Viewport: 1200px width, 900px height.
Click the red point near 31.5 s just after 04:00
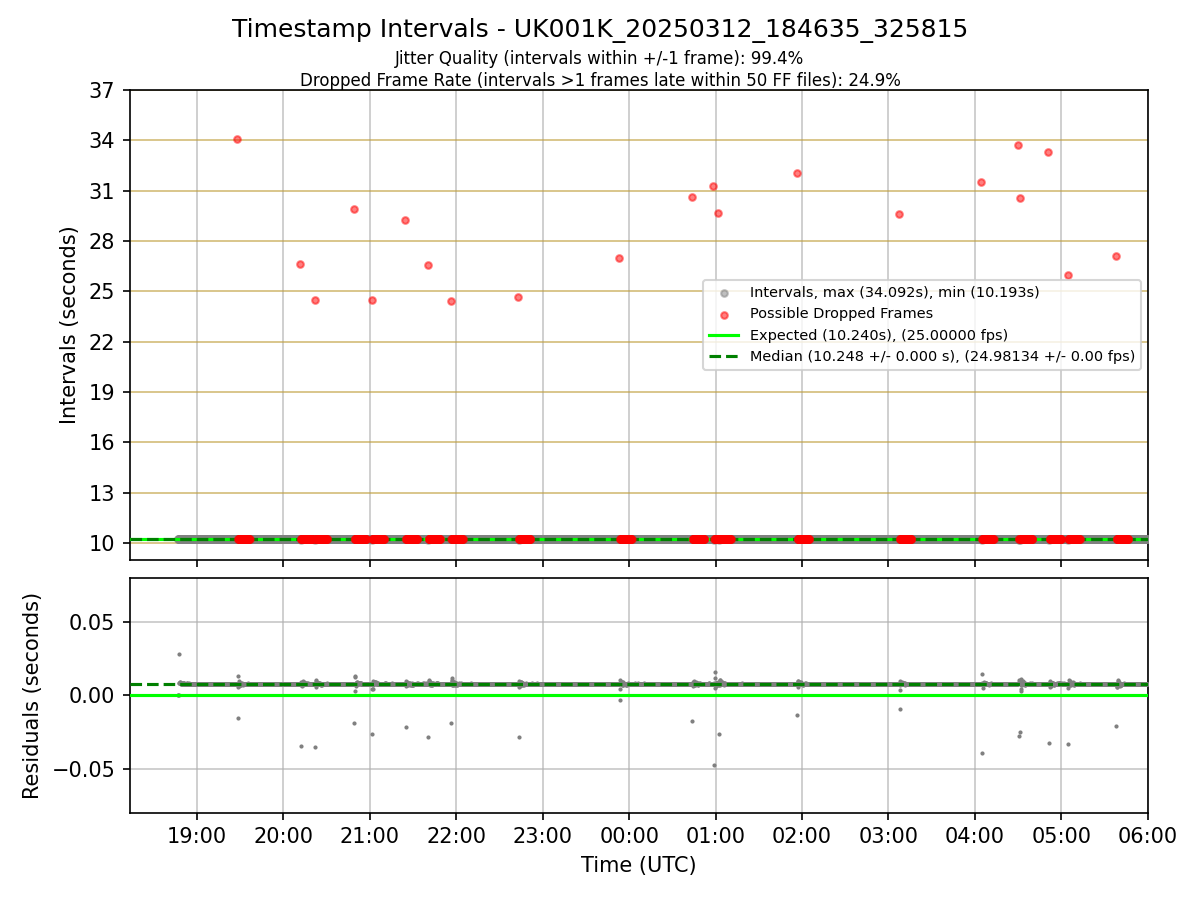(x=981, y=182)
